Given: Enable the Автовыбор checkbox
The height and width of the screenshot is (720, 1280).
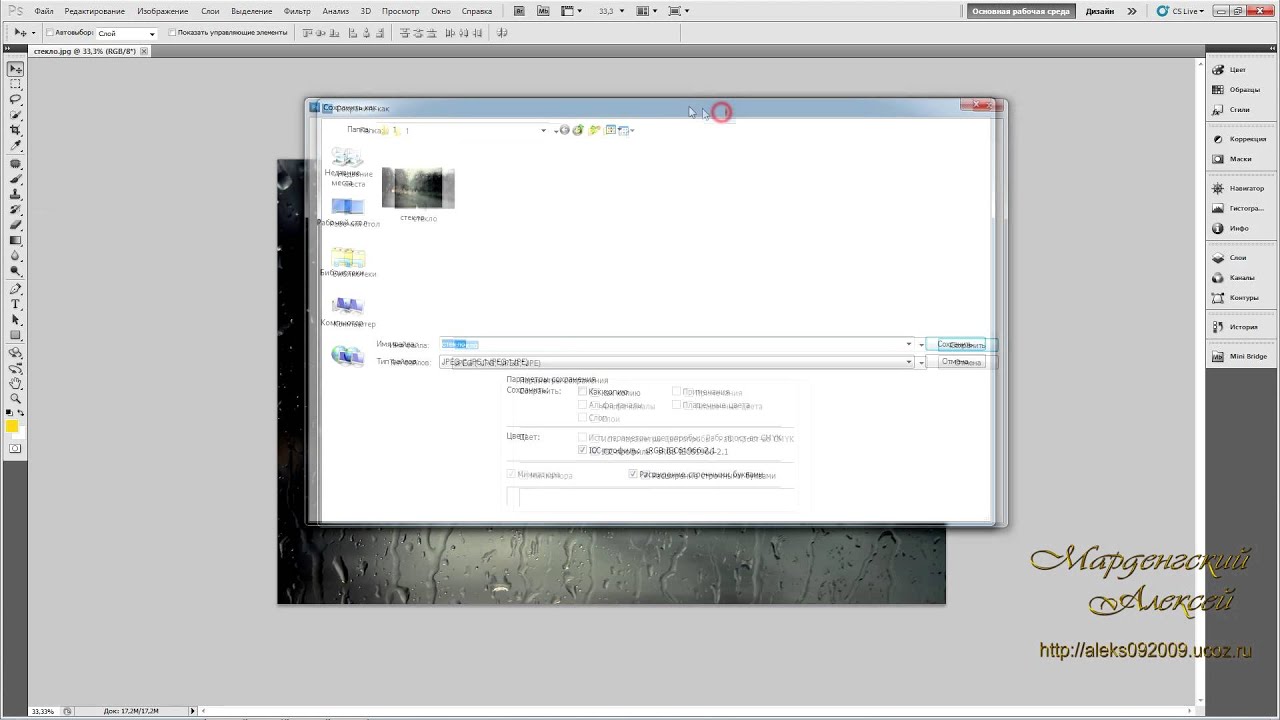Looking at the screenshot, I should click(x=50, y=33).
